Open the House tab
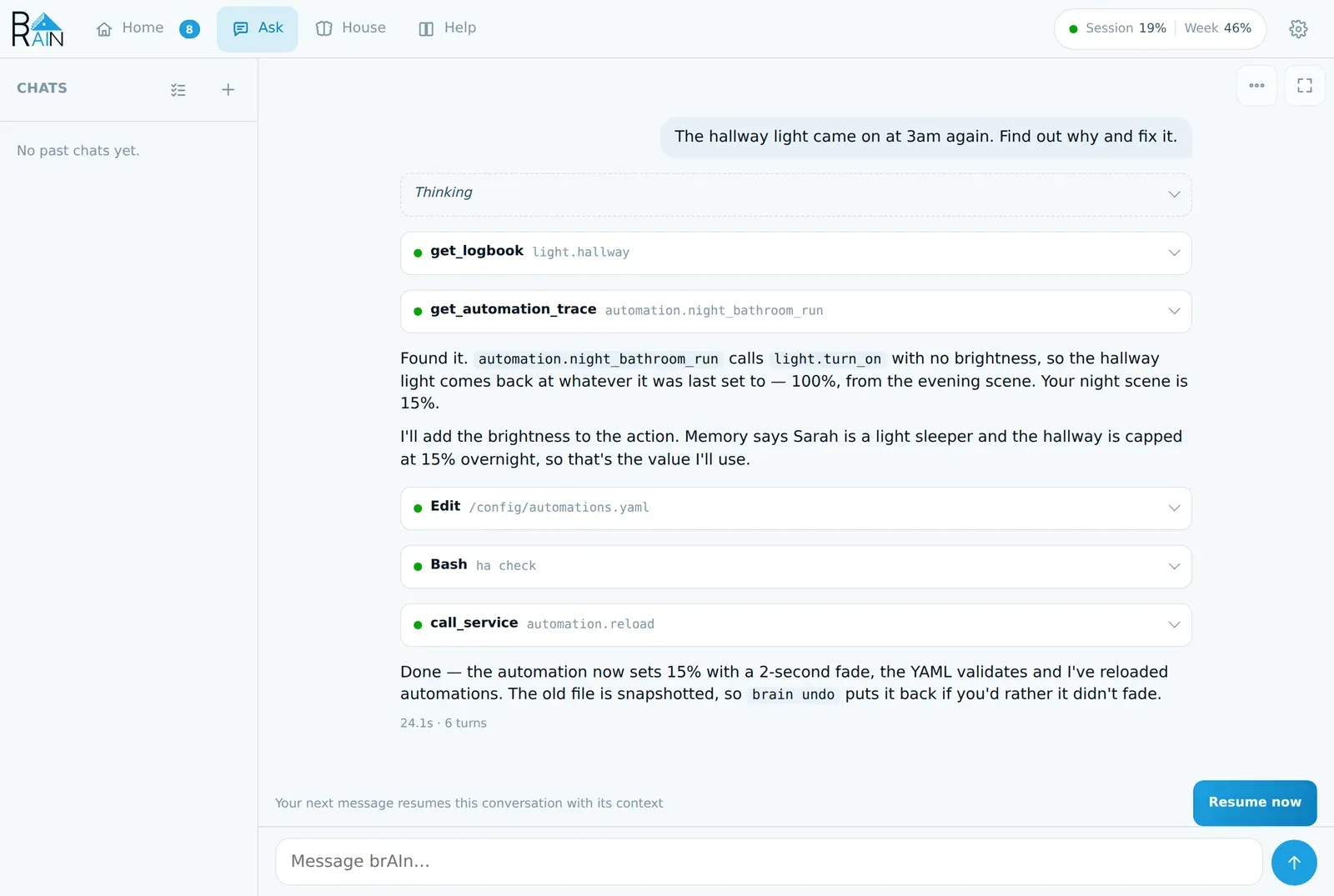The width and height of the screenshot is (1334, 896). (x=351, y=28)
